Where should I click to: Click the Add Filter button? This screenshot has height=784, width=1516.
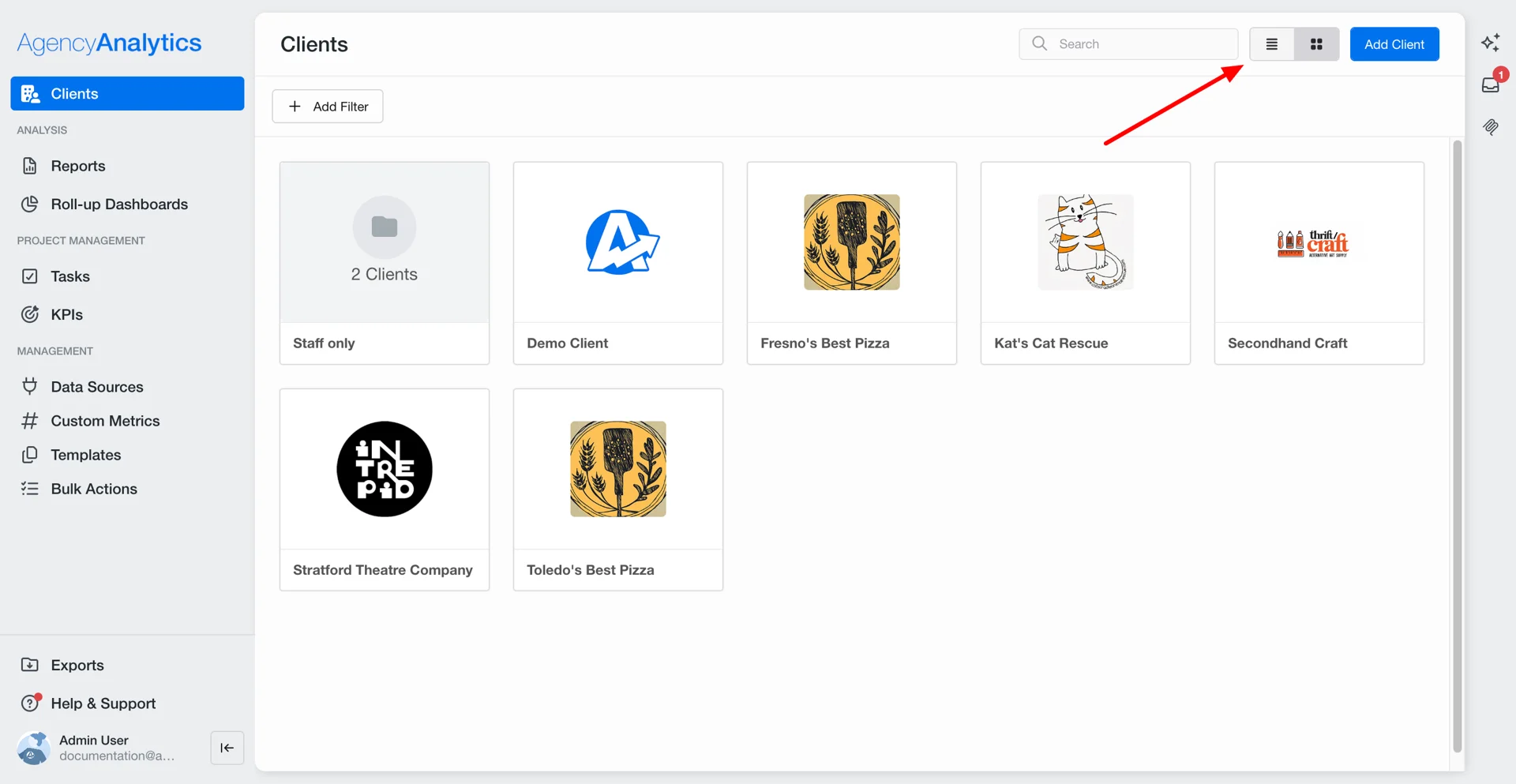pyautogui.click(x=328, y=107)
